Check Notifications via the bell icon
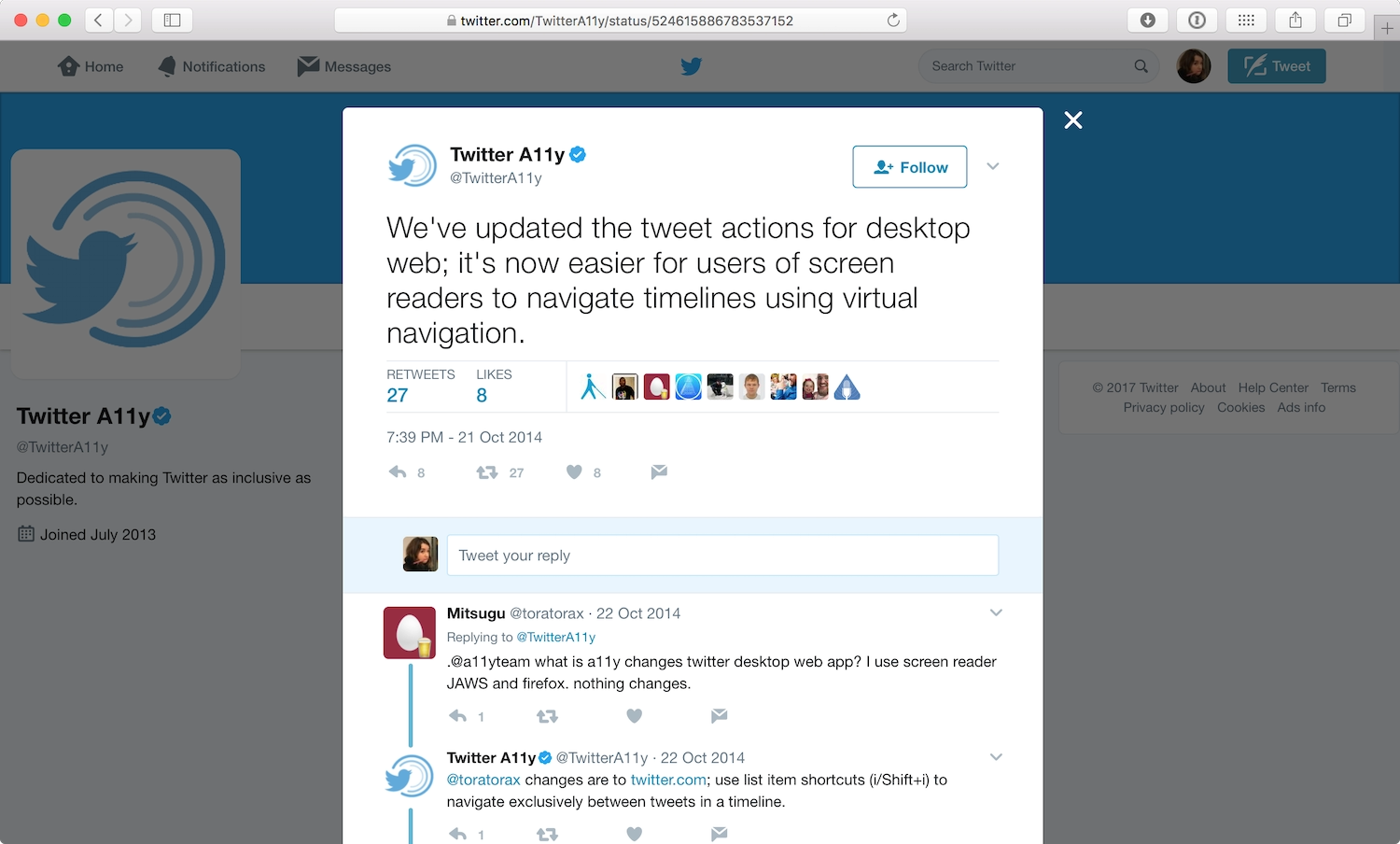Image resolution: width=1400 pixels, height=844 pixels. pos(211,65)
